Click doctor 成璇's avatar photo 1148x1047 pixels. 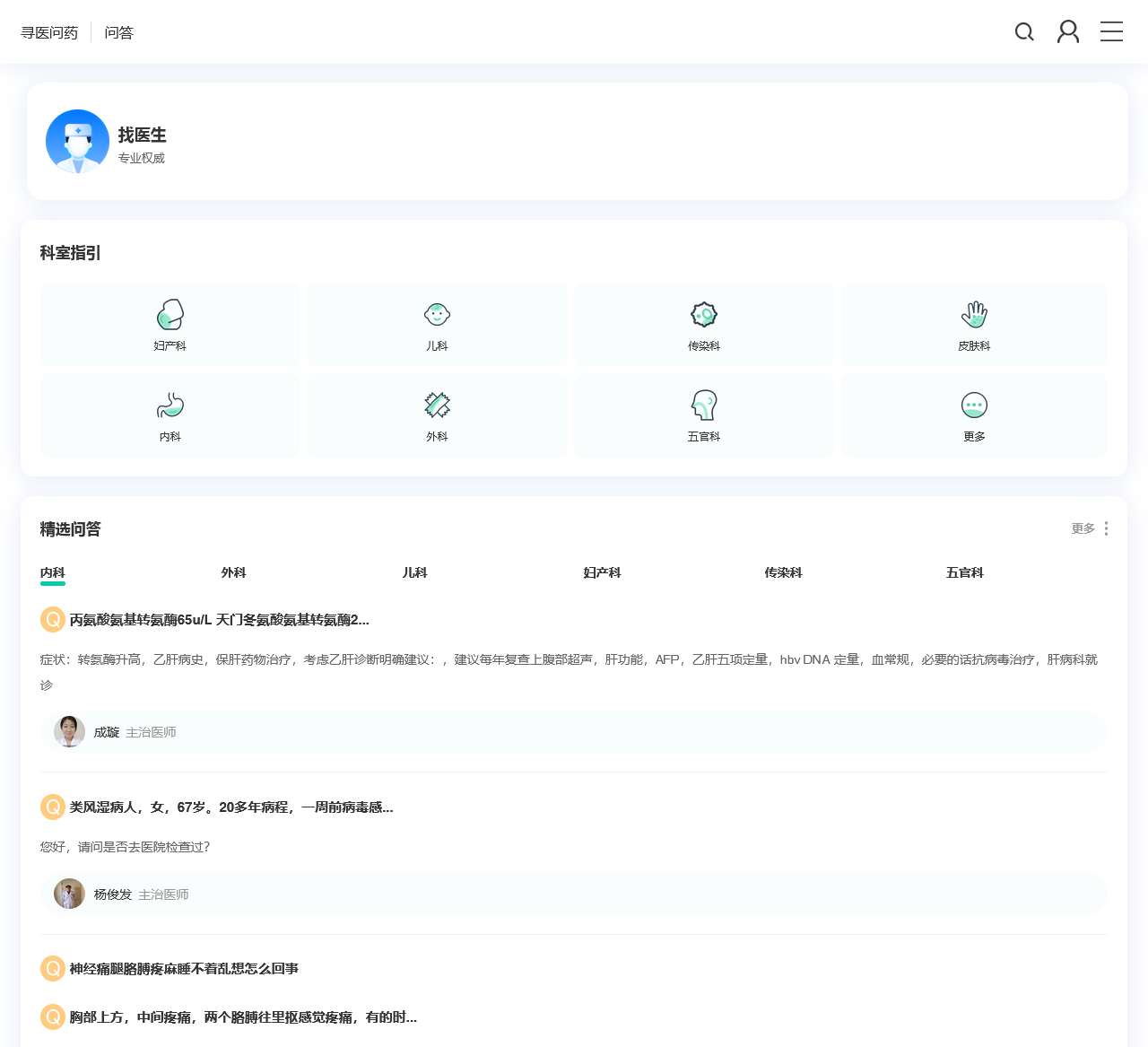point(69,732)
